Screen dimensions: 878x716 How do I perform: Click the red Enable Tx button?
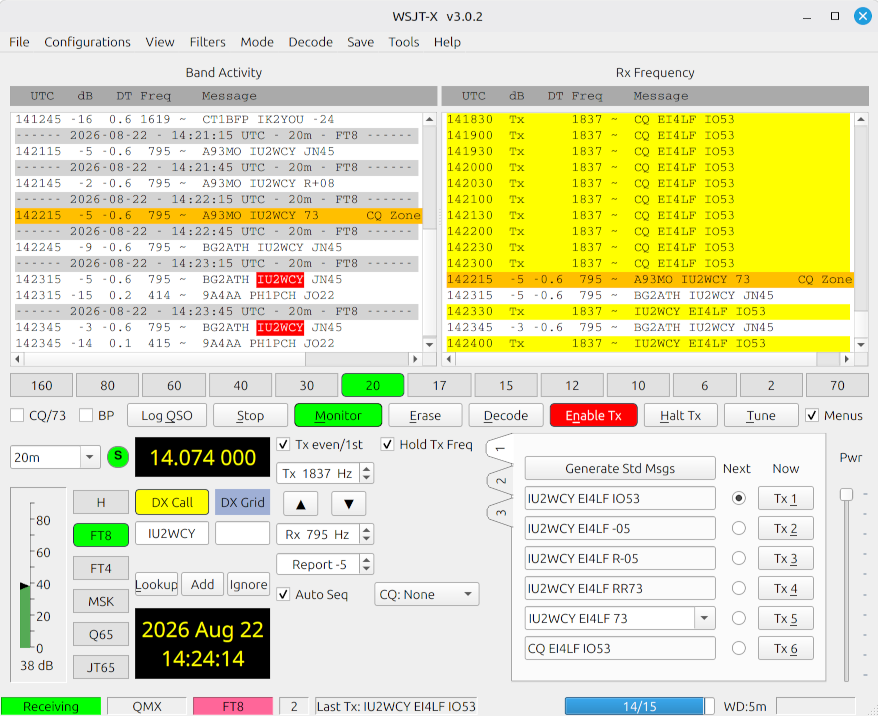pos(594,415)
